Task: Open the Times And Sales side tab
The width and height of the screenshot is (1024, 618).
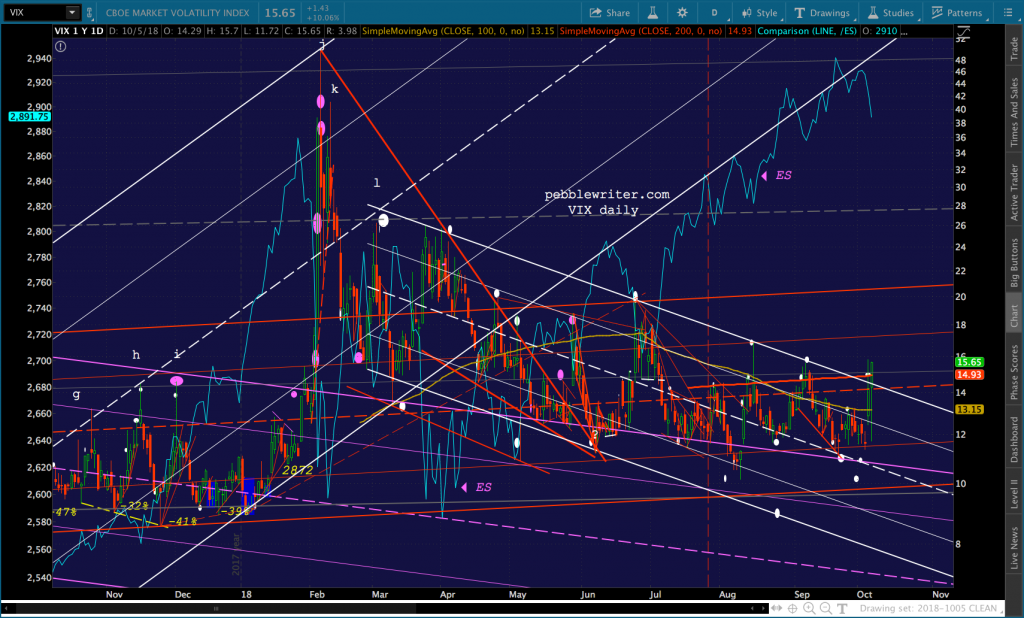Action: [x=1014, y=112]
